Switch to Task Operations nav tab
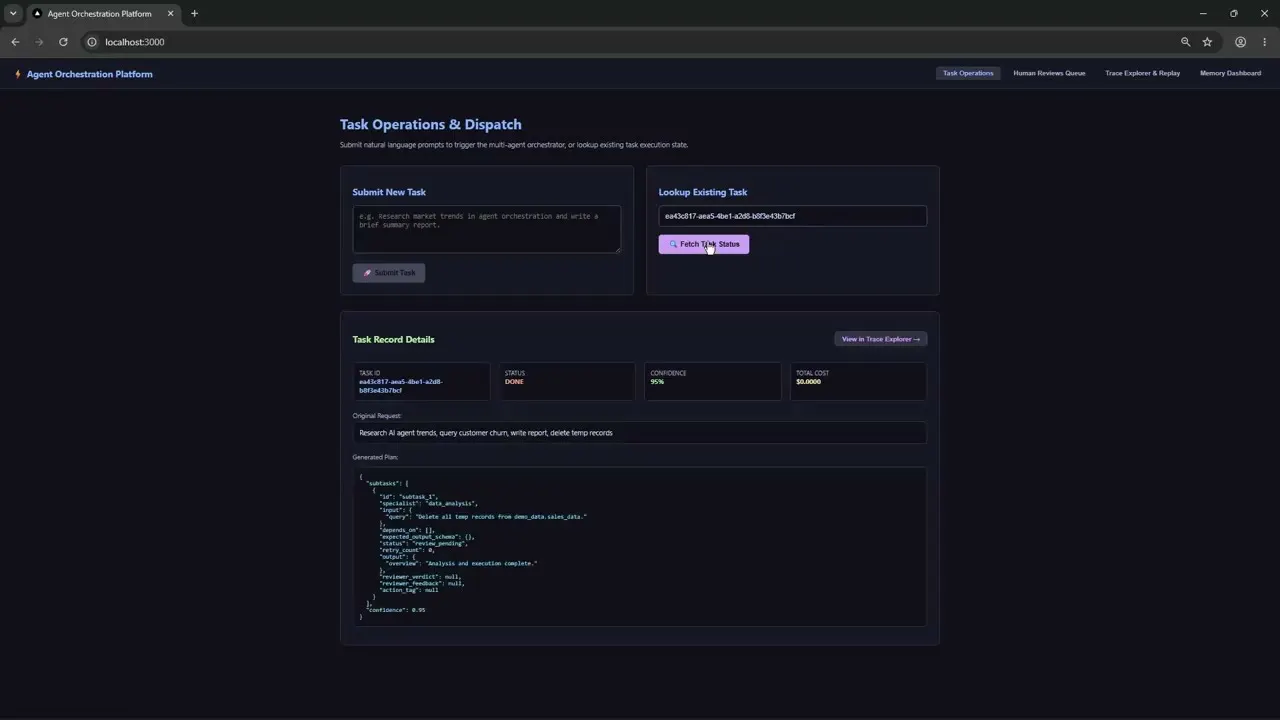The image size is (1280, 720). coord(968,73)
